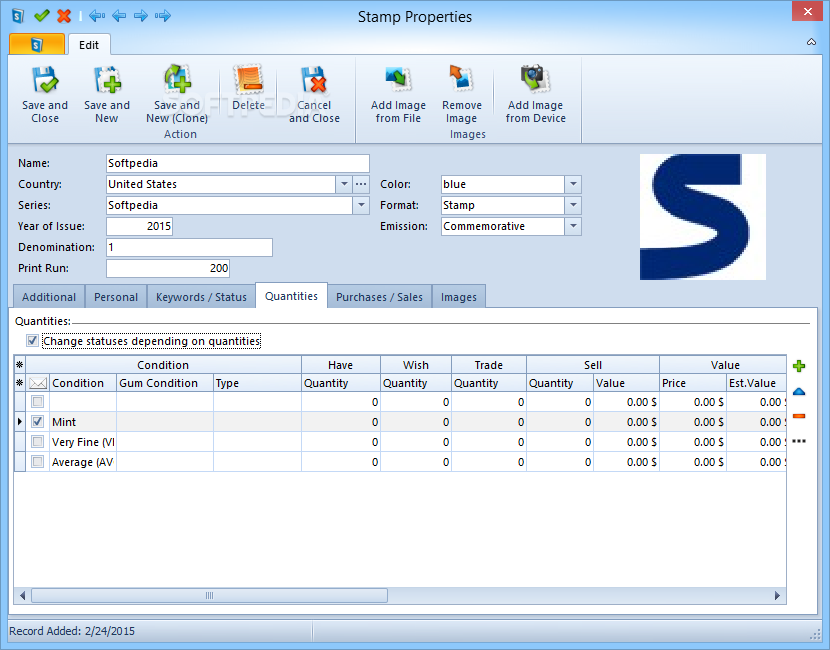
Task: Click the Est.Value column header
Action: tap(756, 383)
